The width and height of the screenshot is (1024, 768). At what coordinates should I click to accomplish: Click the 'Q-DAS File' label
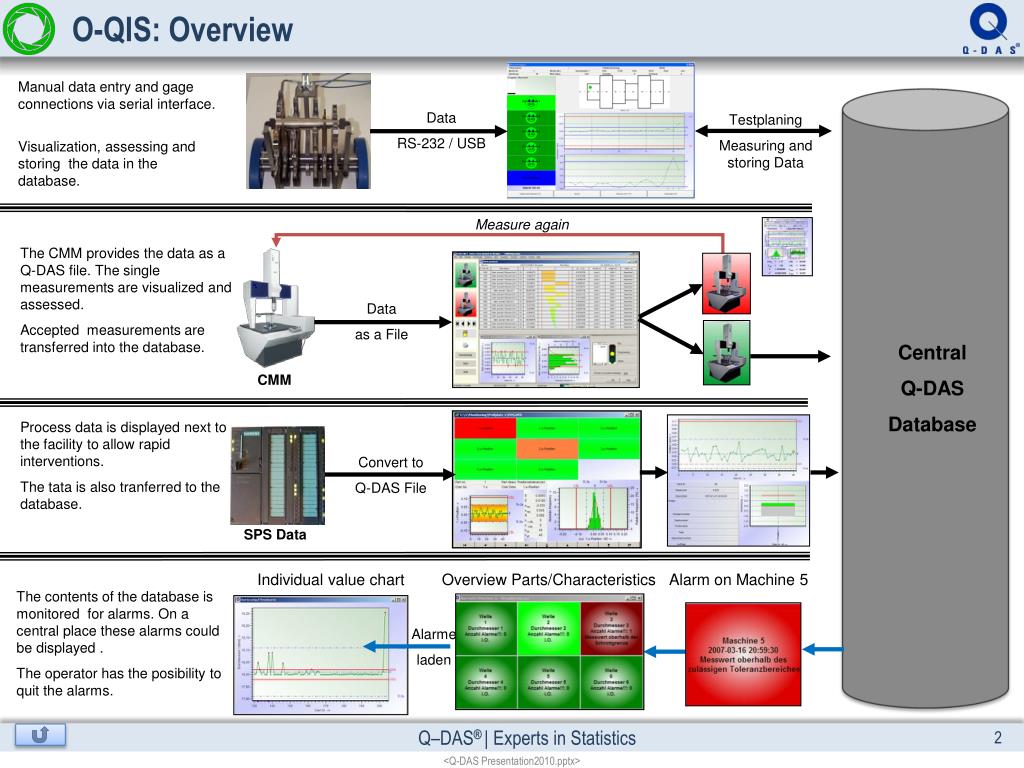391,488
